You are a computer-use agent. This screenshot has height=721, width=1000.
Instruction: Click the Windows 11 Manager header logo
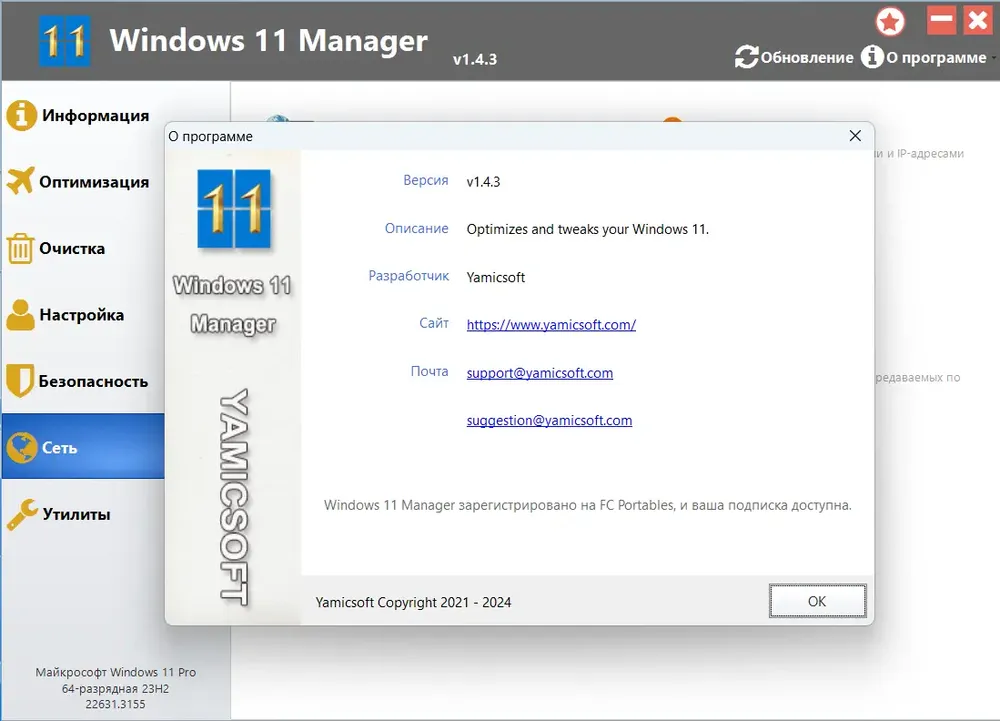pos(64,41)
